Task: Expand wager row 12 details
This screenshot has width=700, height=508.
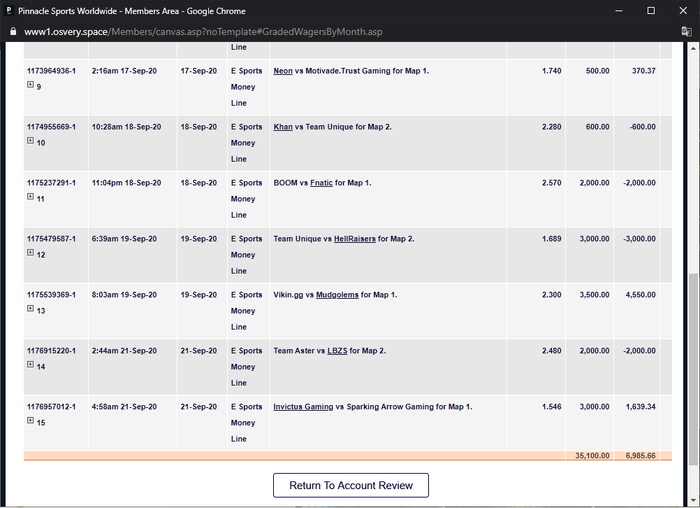Action: (30, 253)
